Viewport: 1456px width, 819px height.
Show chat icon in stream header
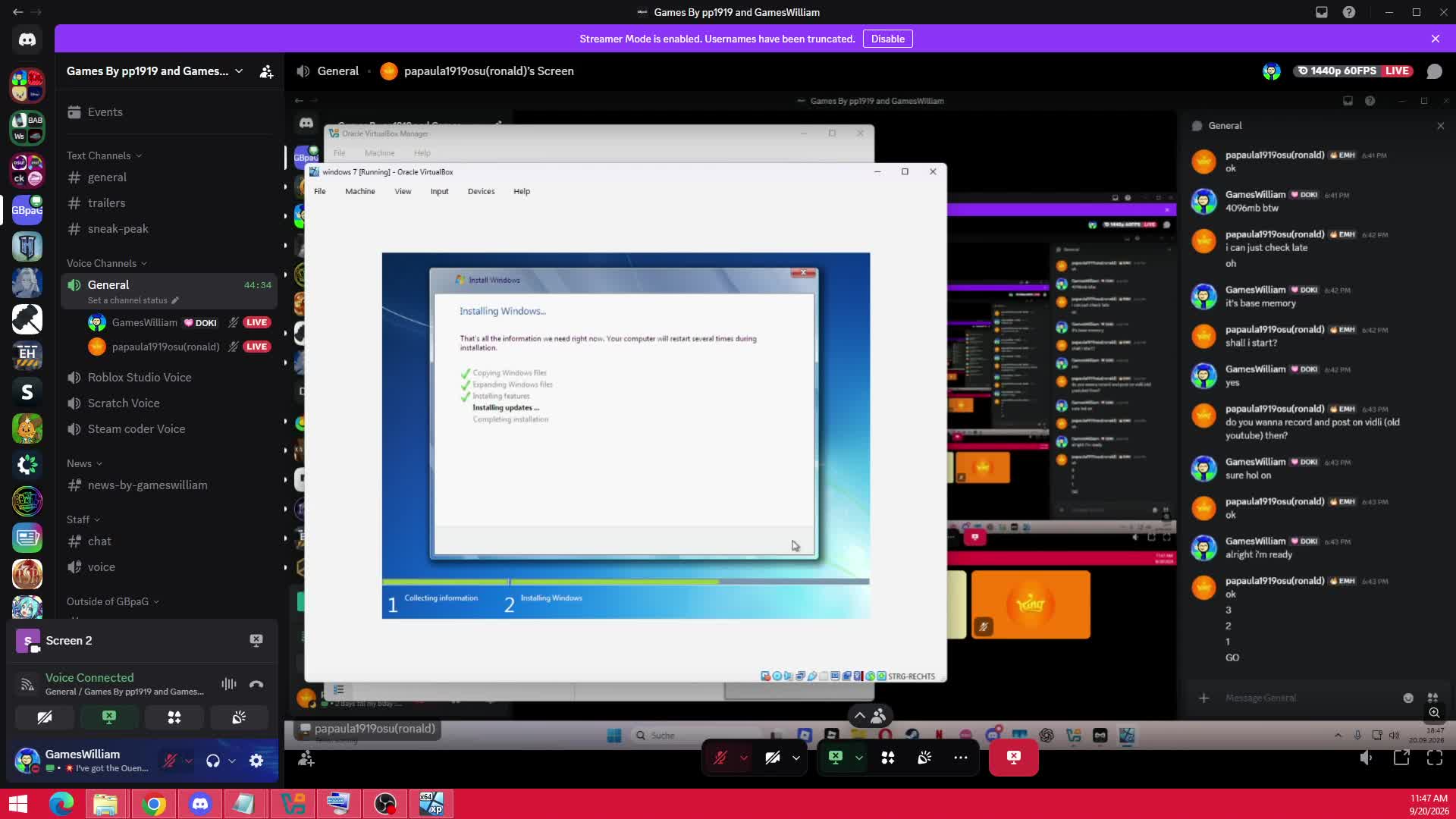pyautogui.click(x=1434, y=71)
